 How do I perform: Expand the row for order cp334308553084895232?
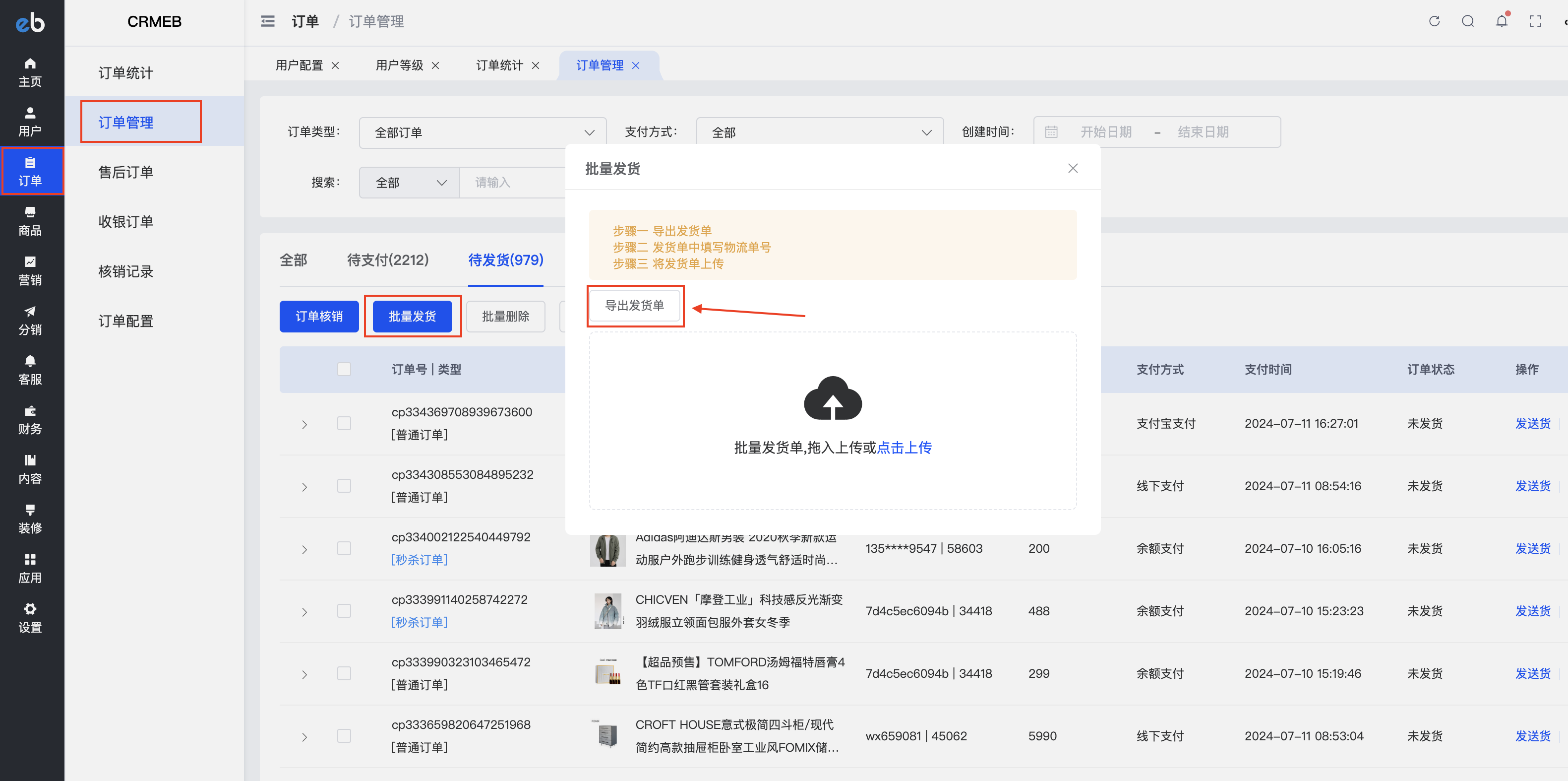point(304,486)
